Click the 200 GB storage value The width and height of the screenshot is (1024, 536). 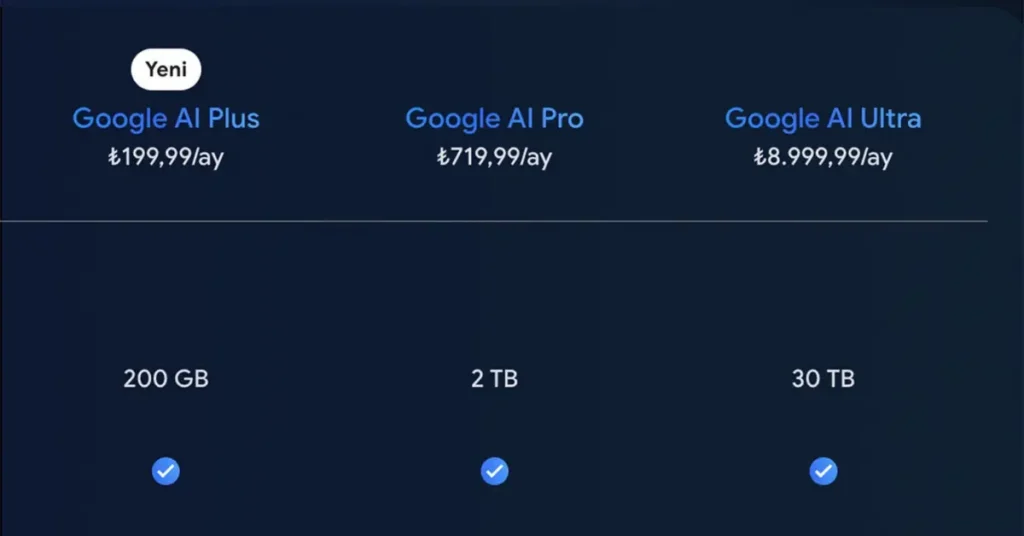(x=166, y=379)
